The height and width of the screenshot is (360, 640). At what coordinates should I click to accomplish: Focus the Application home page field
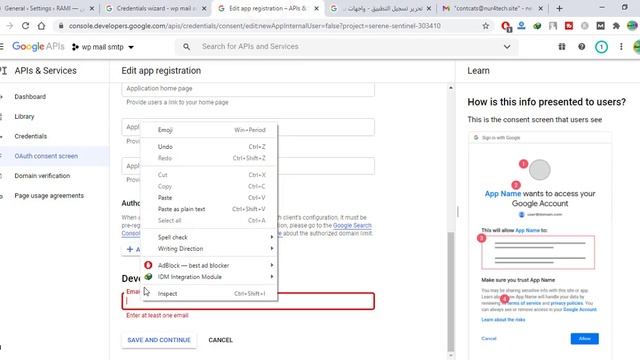click(x=248, y=89)
